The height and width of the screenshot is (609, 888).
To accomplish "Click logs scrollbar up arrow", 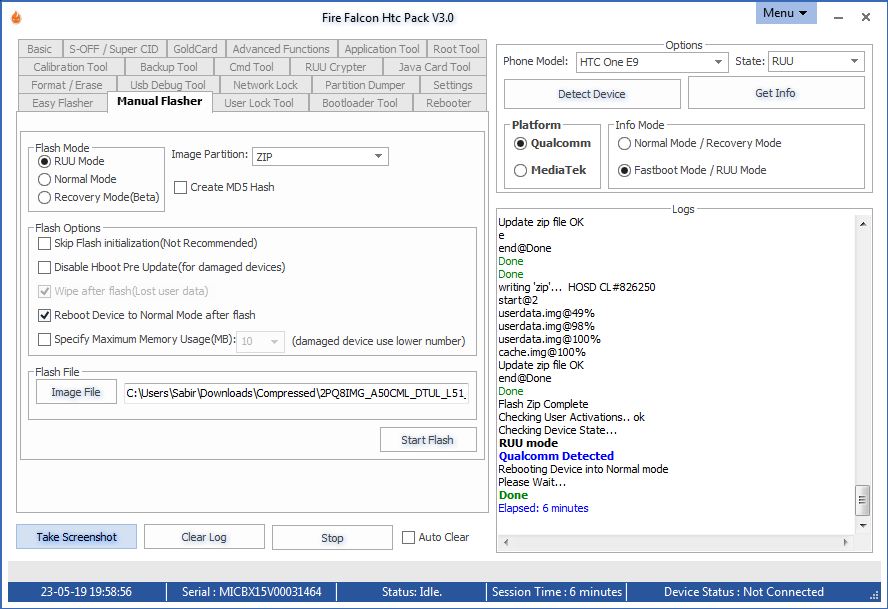I will (863, 224).
